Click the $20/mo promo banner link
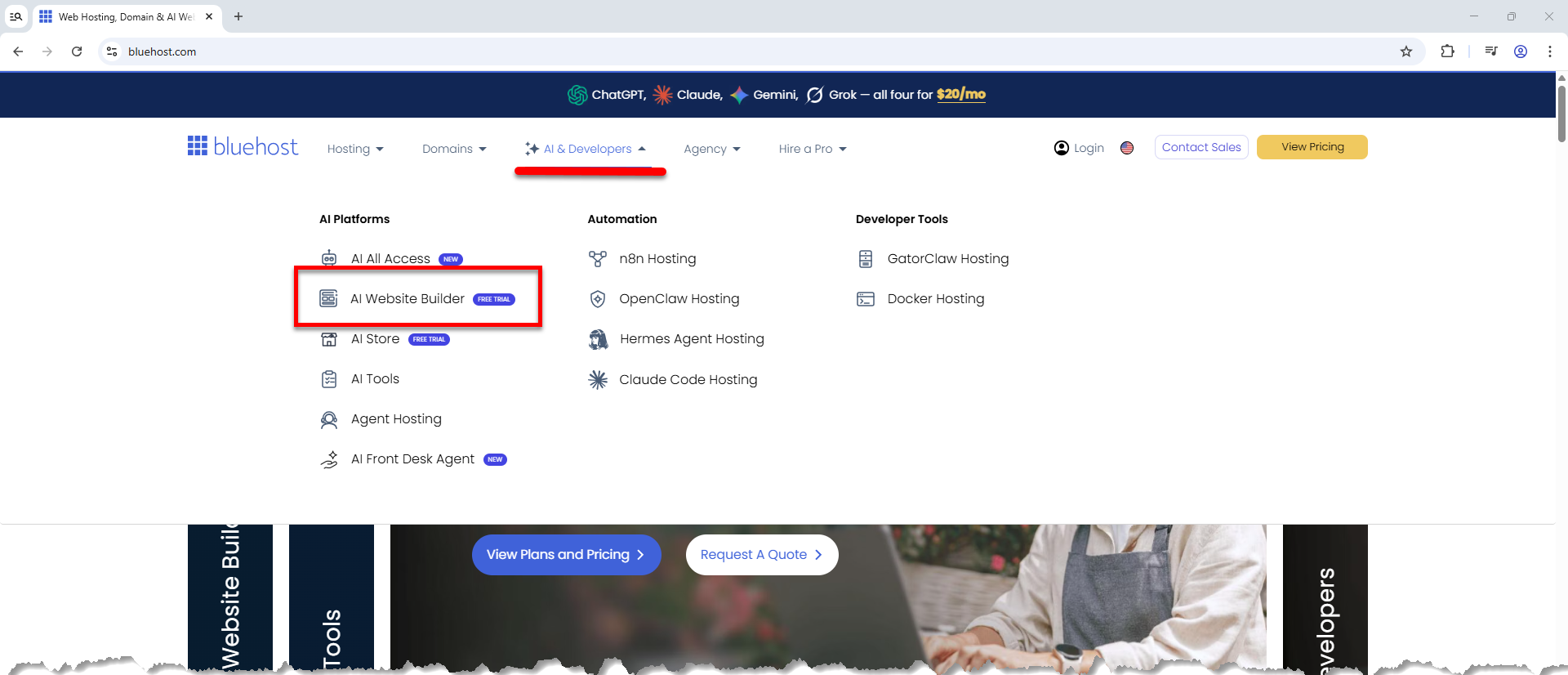Viewport: 1568px width, 675px height. (961, 94)
